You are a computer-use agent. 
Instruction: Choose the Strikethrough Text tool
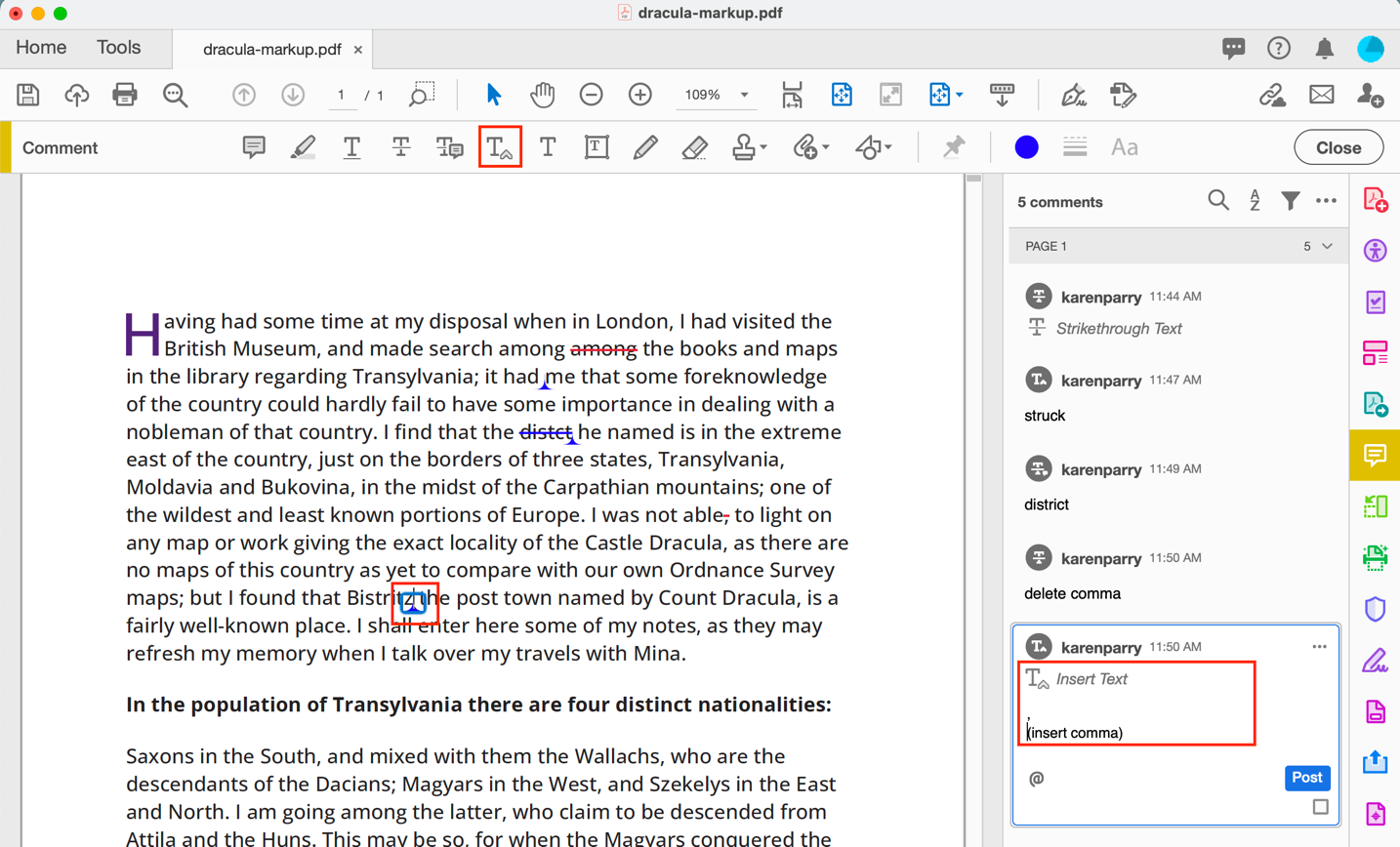pyautogui.click(x=400, y=147)
